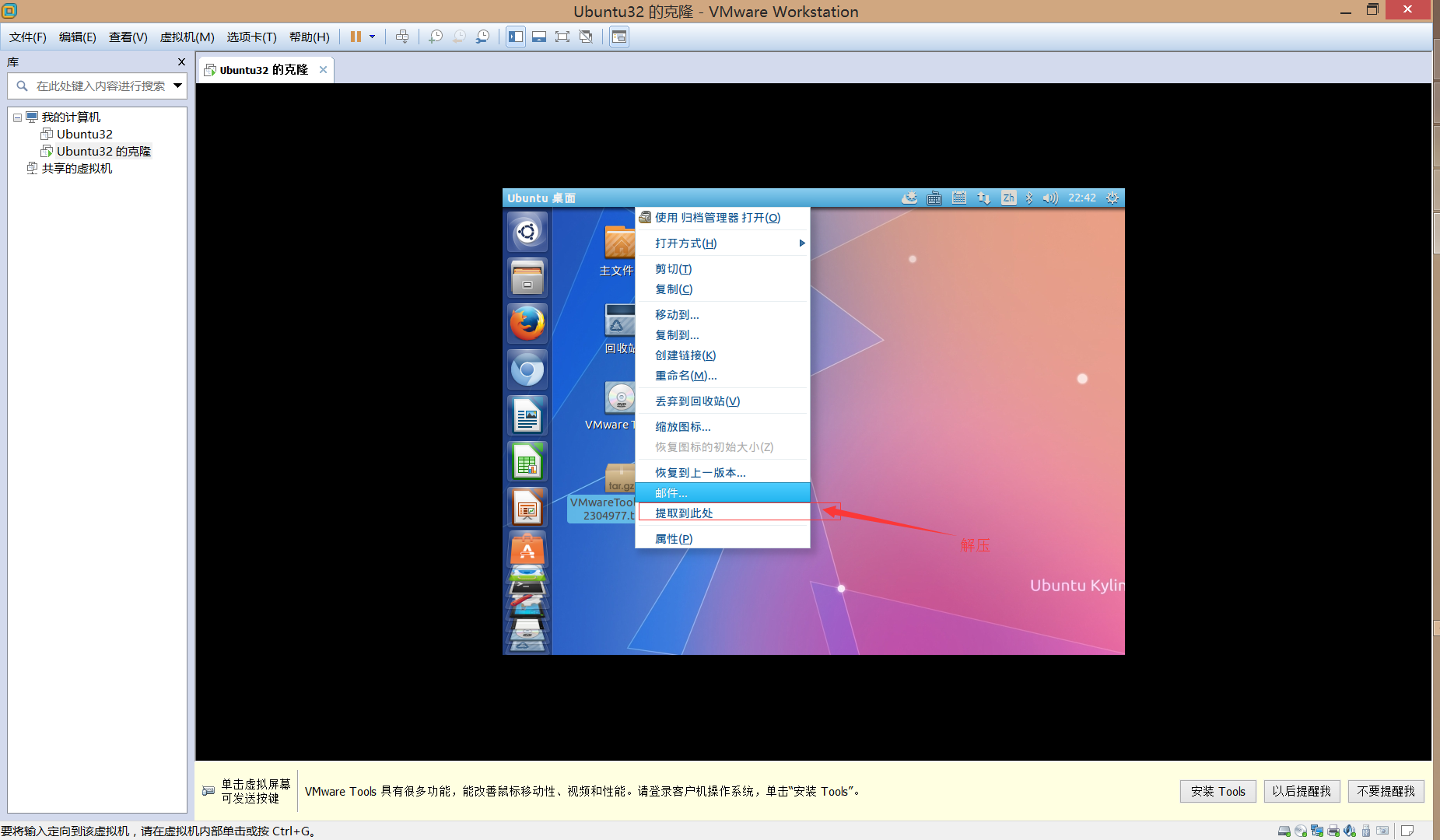
Task: Open the Bluetooth indicator in Ubuntu panel
Action: pos(1029,198)
